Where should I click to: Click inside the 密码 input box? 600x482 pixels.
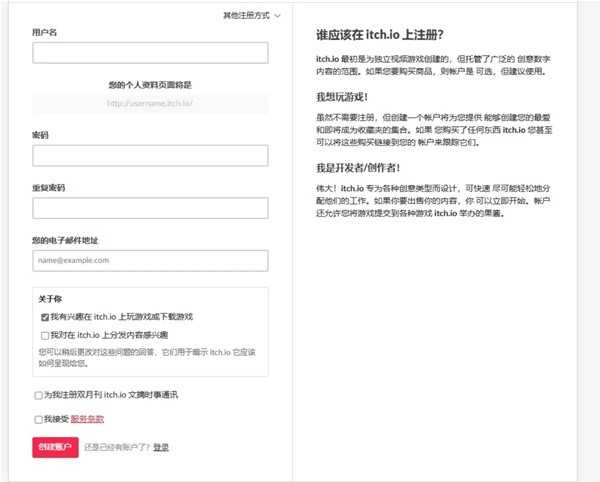coord(150,155)
